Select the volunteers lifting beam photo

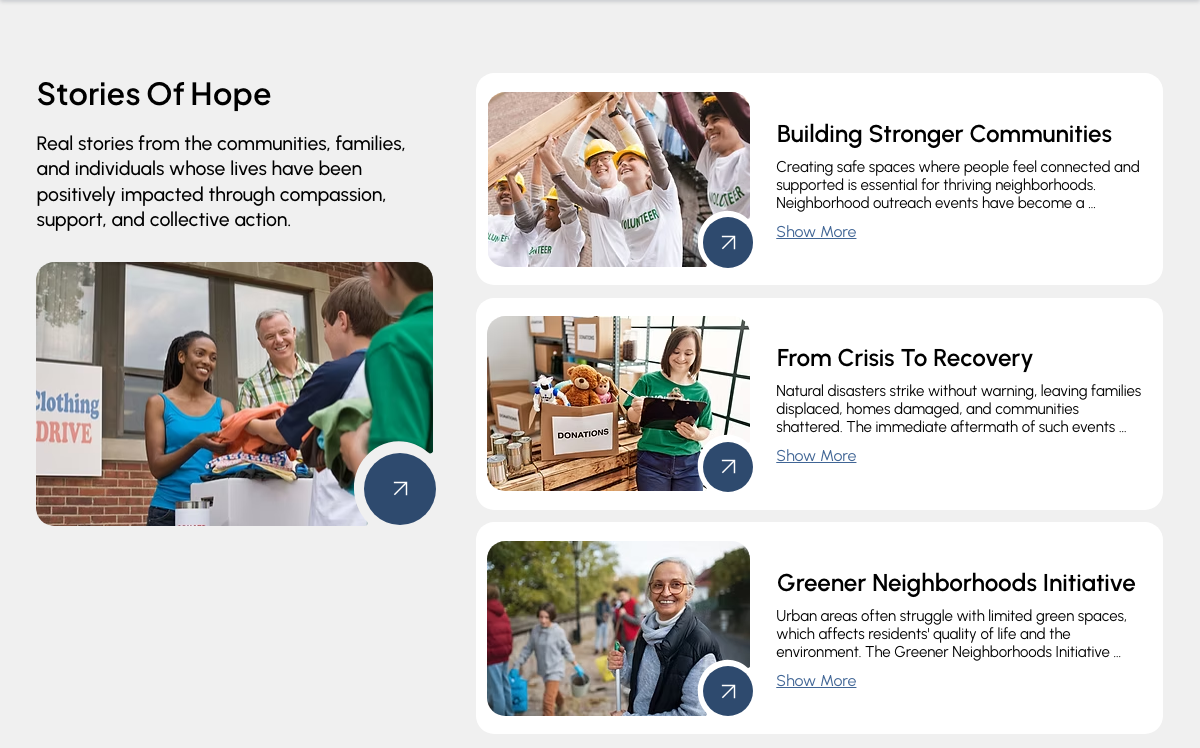pyautogui.click(x=618, y=180)
